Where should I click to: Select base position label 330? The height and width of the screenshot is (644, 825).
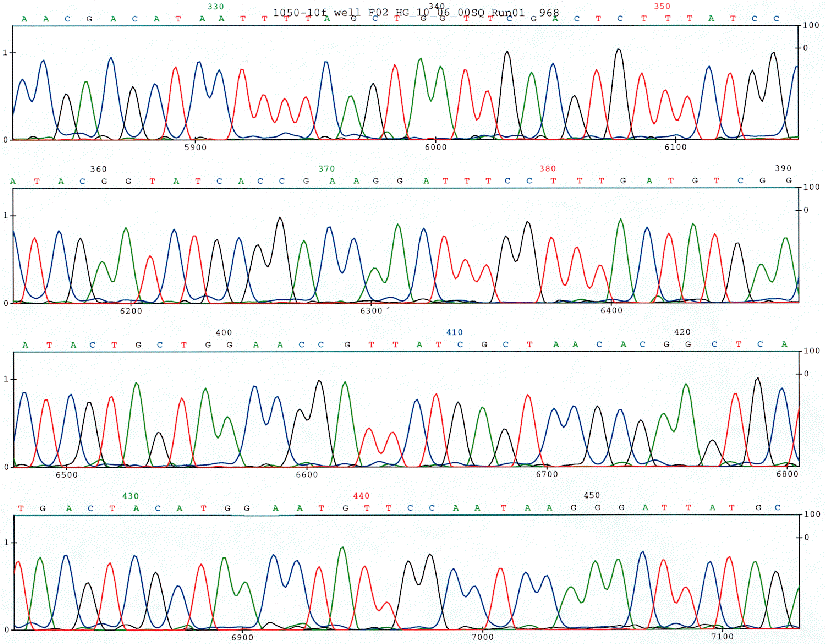coord(216,6)
